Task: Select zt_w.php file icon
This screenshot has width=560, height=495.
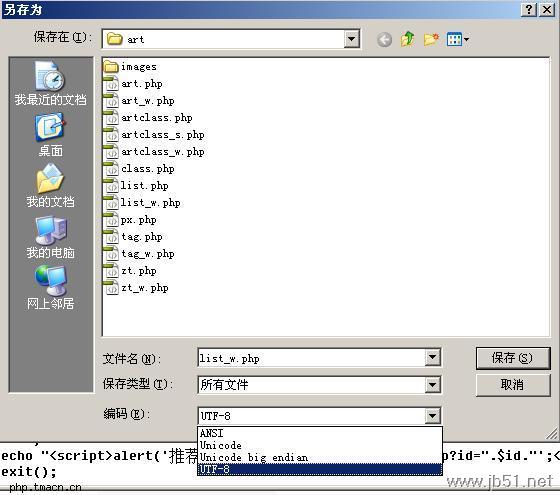Action: click(111, 288)
